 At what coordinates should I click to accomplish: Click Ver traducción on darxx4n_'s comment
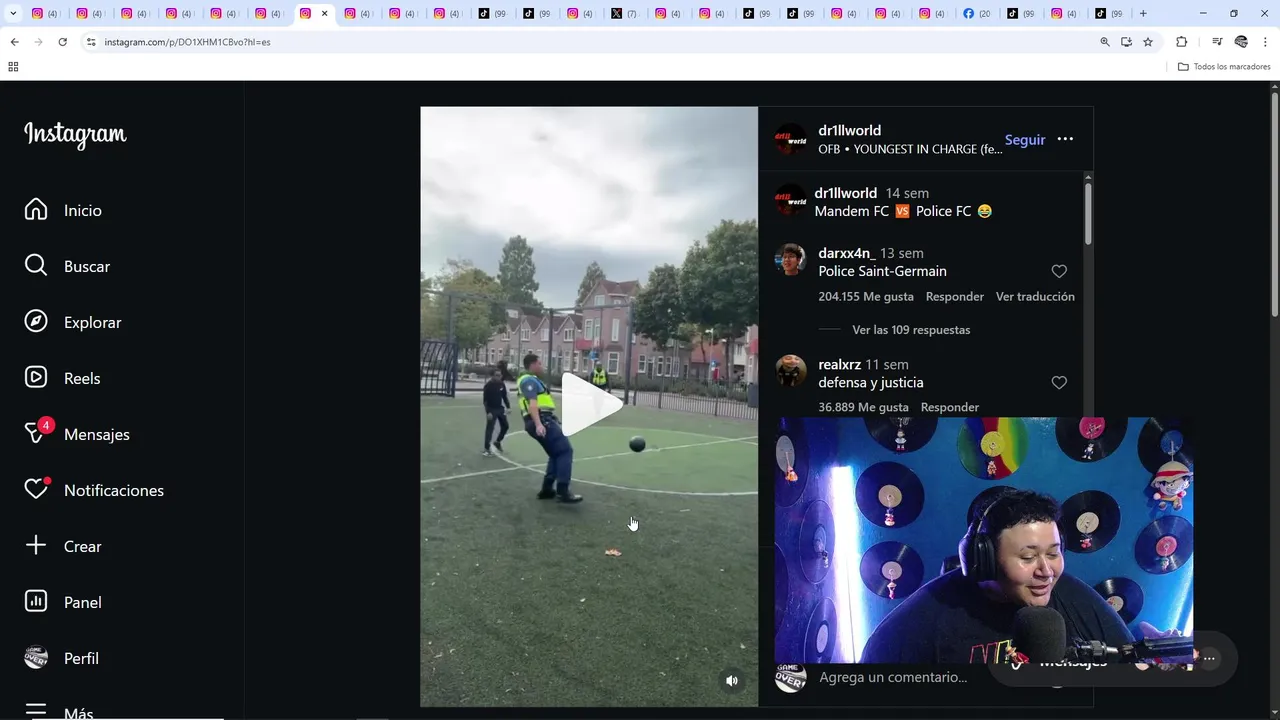[1035, 296]
